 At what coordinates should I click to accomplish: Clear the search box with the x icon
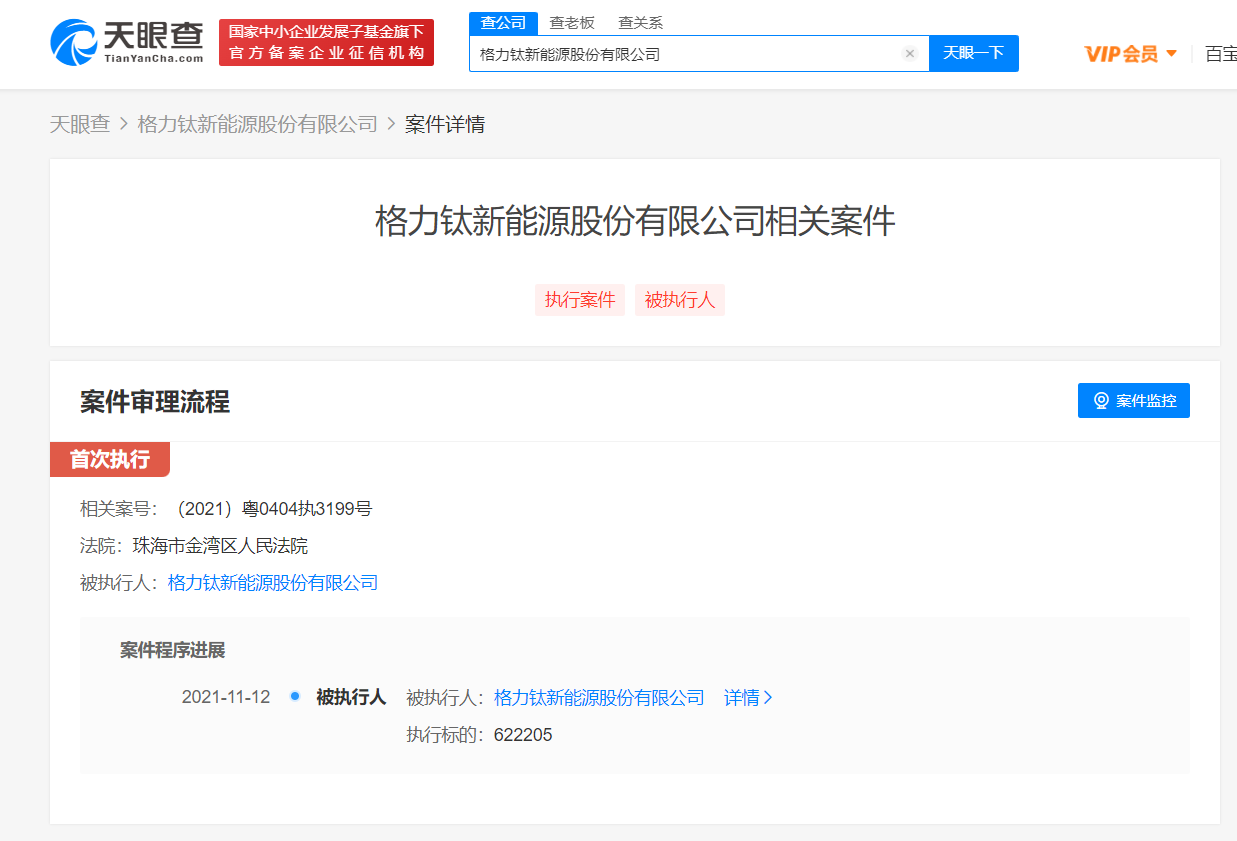click(909, 54)
